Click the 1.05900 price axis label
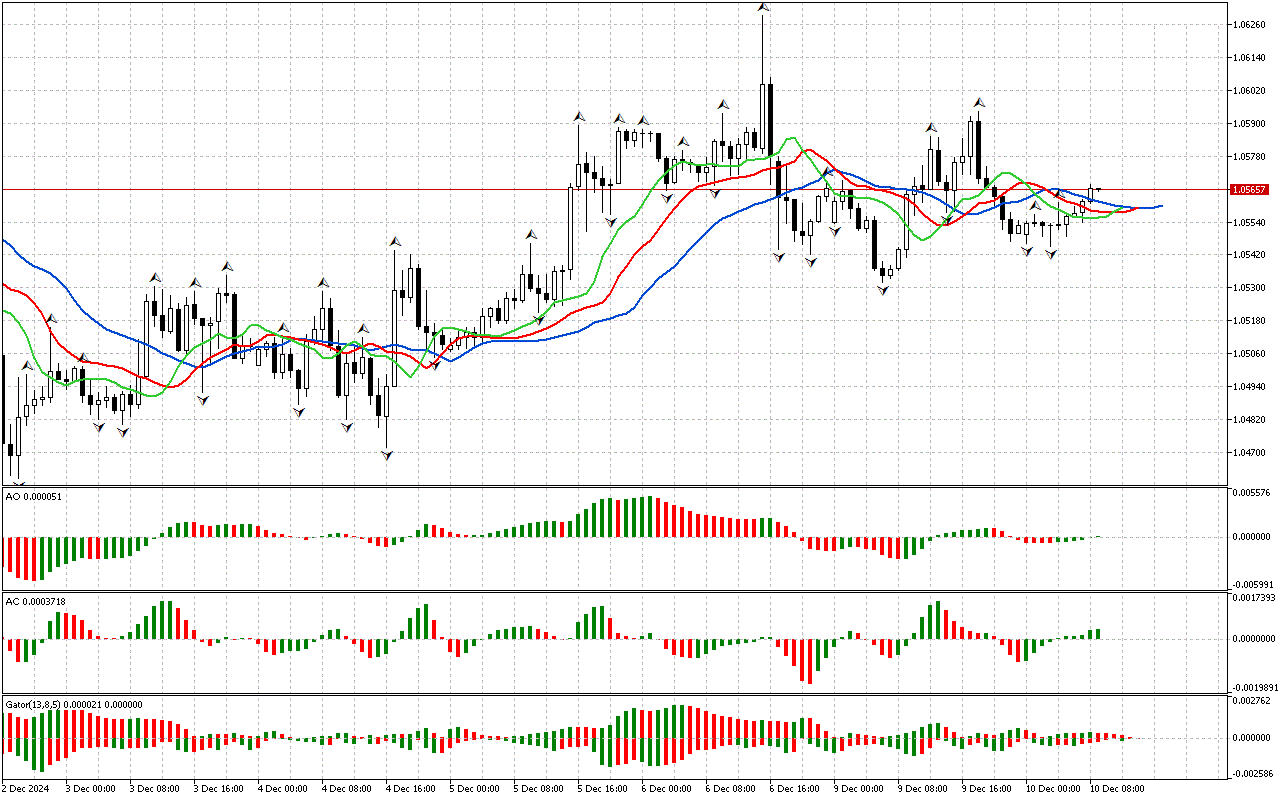Screen dimensions: 1280x800 point(1250,124)
